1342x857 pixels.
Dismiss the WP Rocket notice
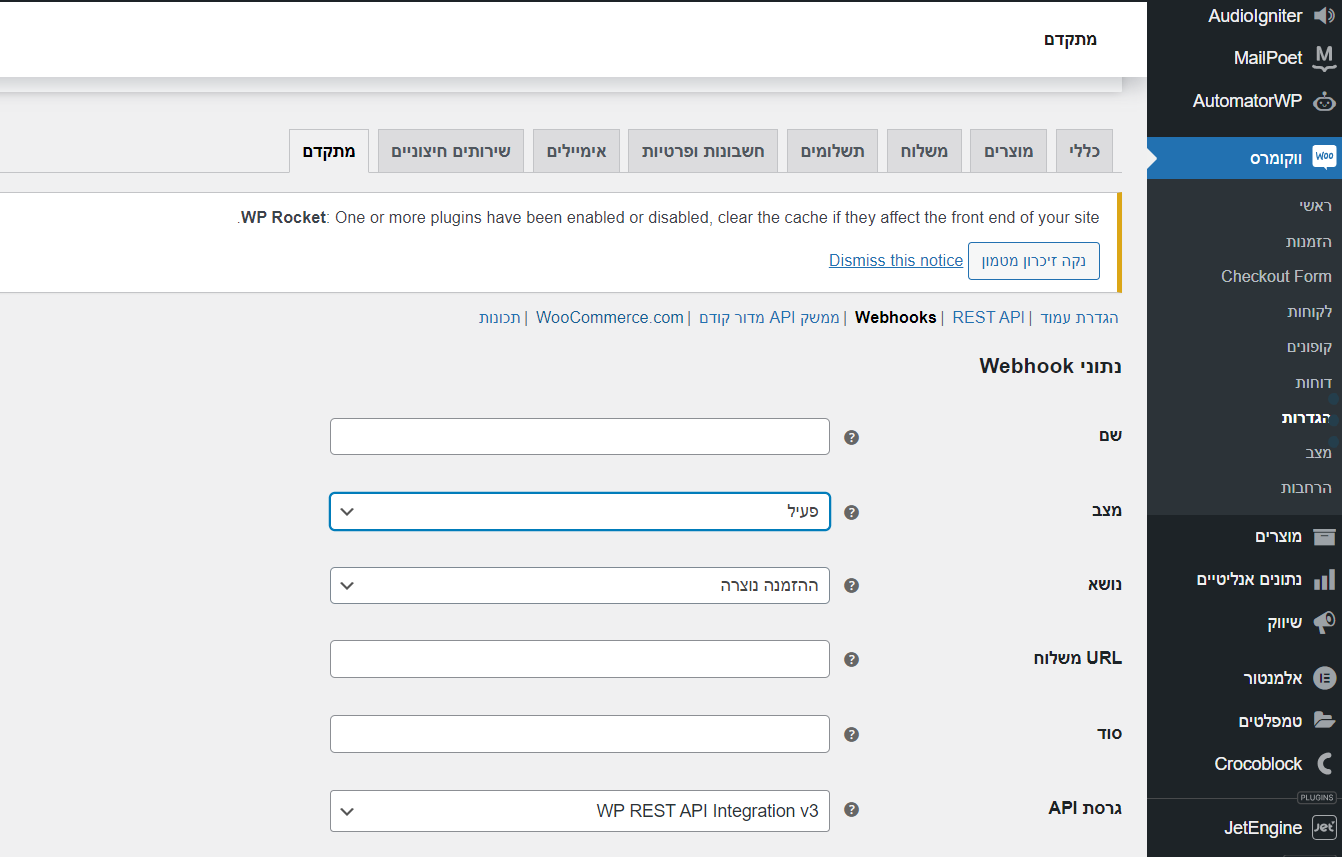[895, 261]
